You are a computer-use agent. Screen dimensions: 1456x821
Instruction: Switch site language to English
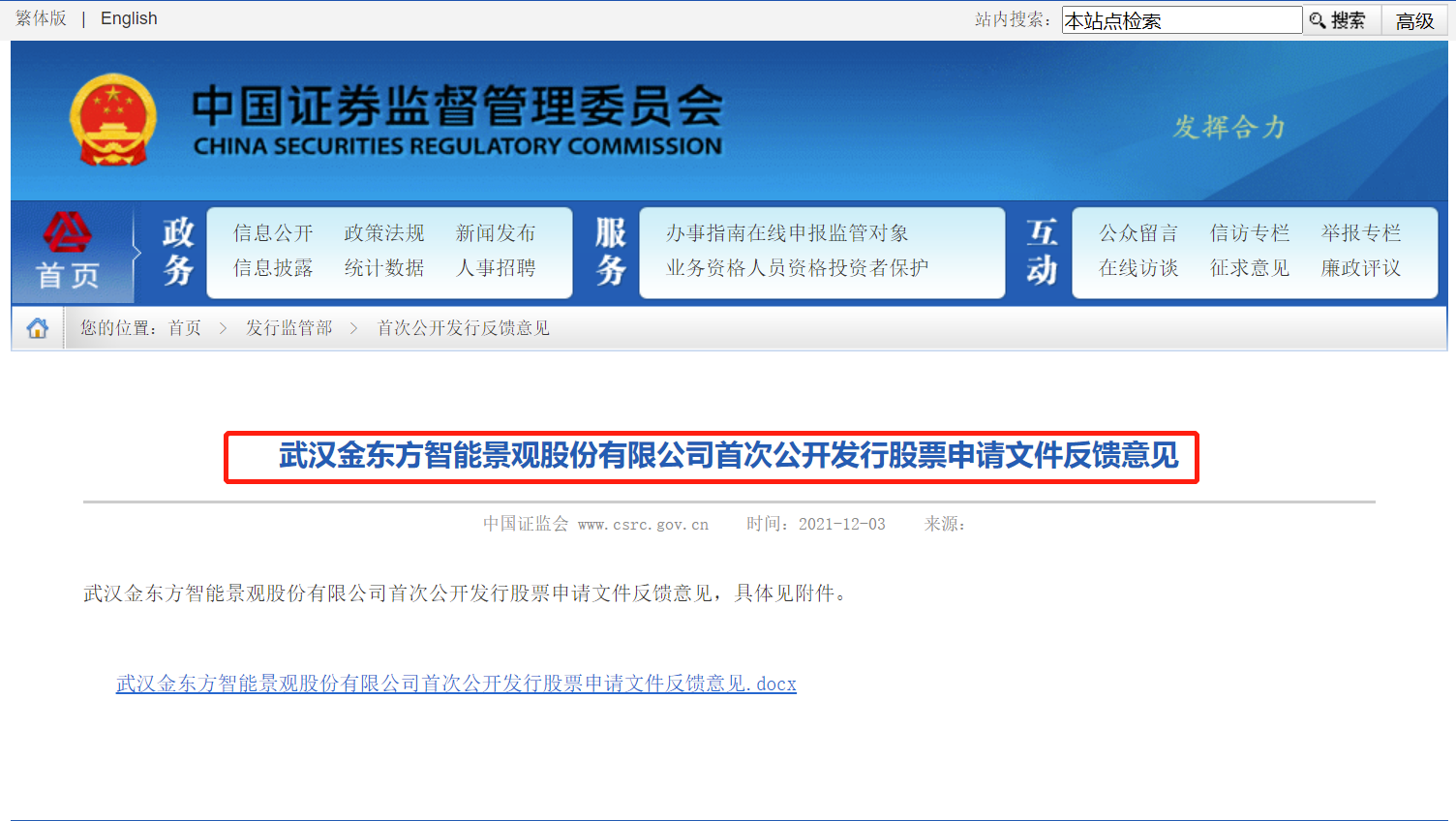tap(129, 18)
